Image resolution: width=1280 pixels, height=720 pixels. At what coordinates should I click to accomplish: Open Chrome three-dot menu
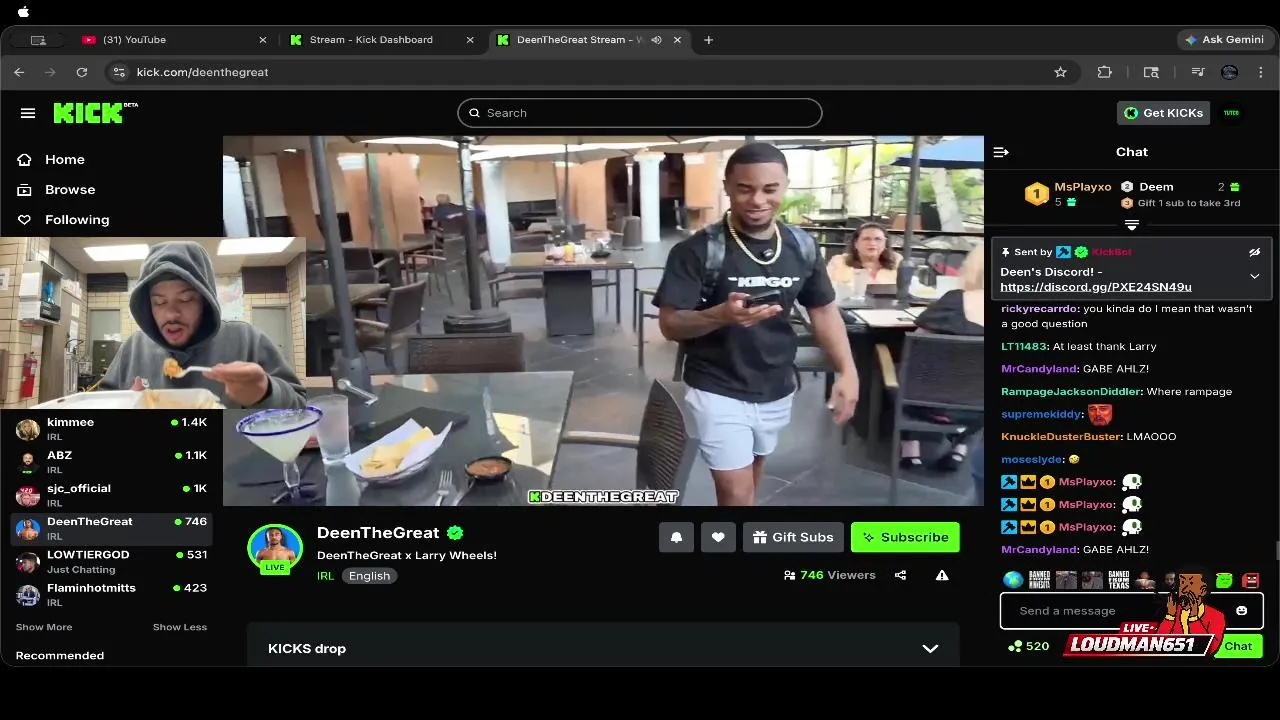[1261, 72]
